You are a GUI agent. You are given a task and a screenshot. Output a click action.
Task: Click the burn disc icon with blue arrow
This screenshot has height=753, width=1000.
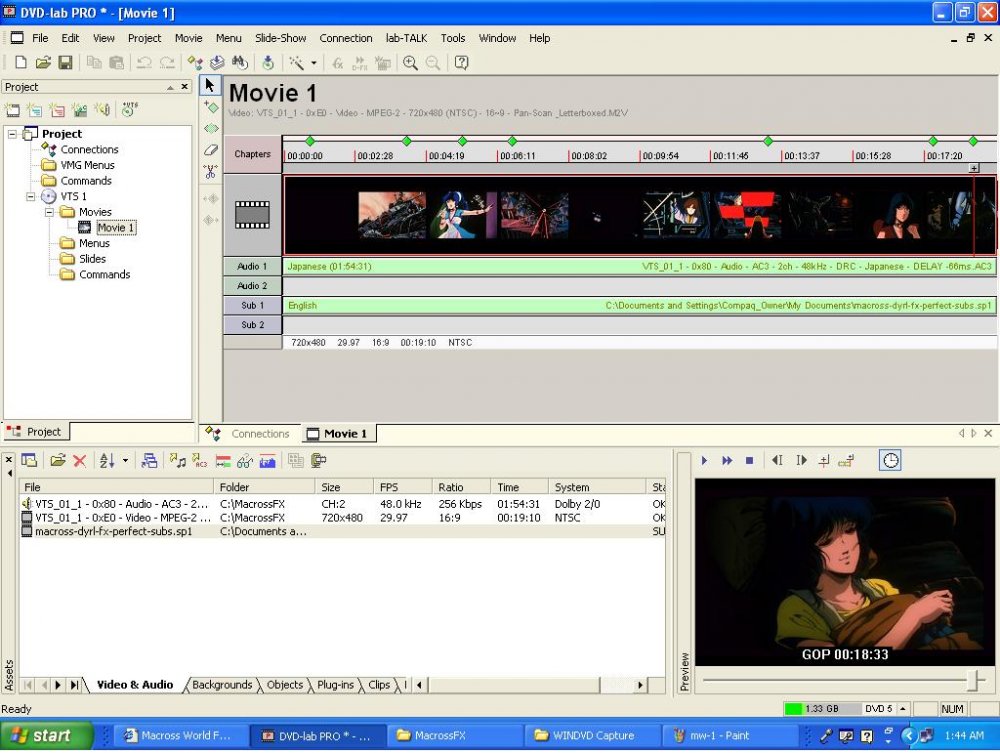[268, 62]
